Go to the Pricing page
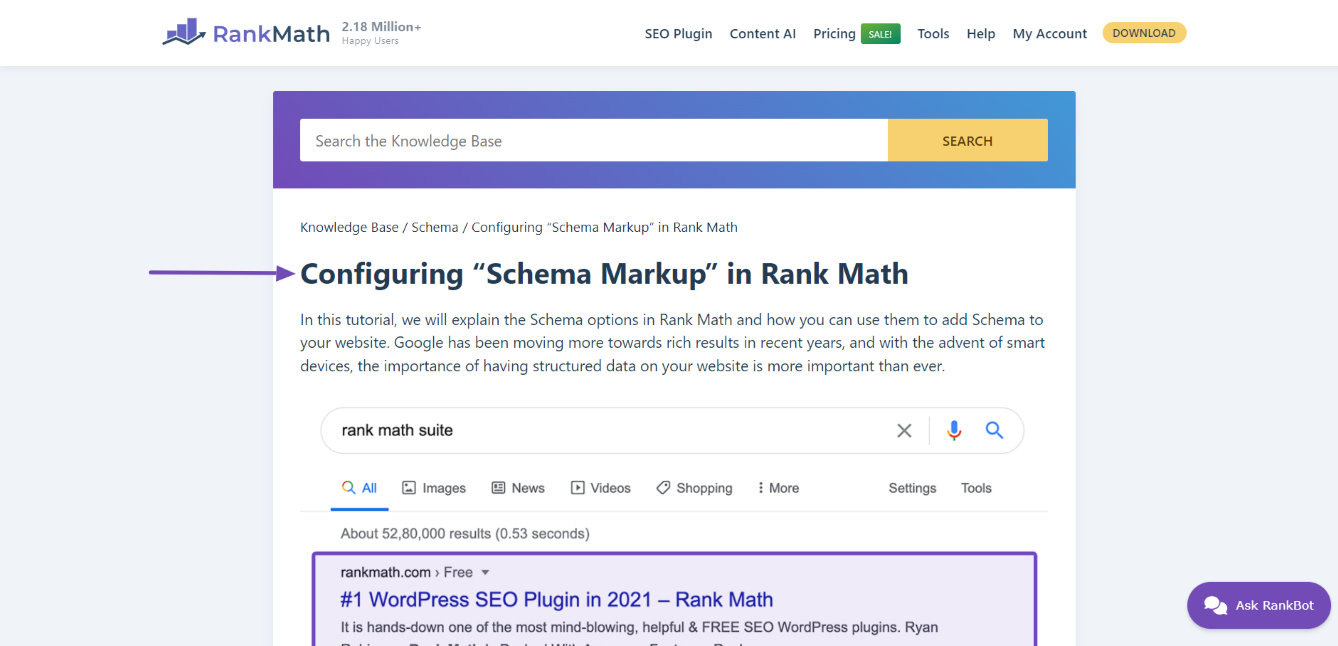Viewport: 1338px width, 646px height. click(834, 33)
